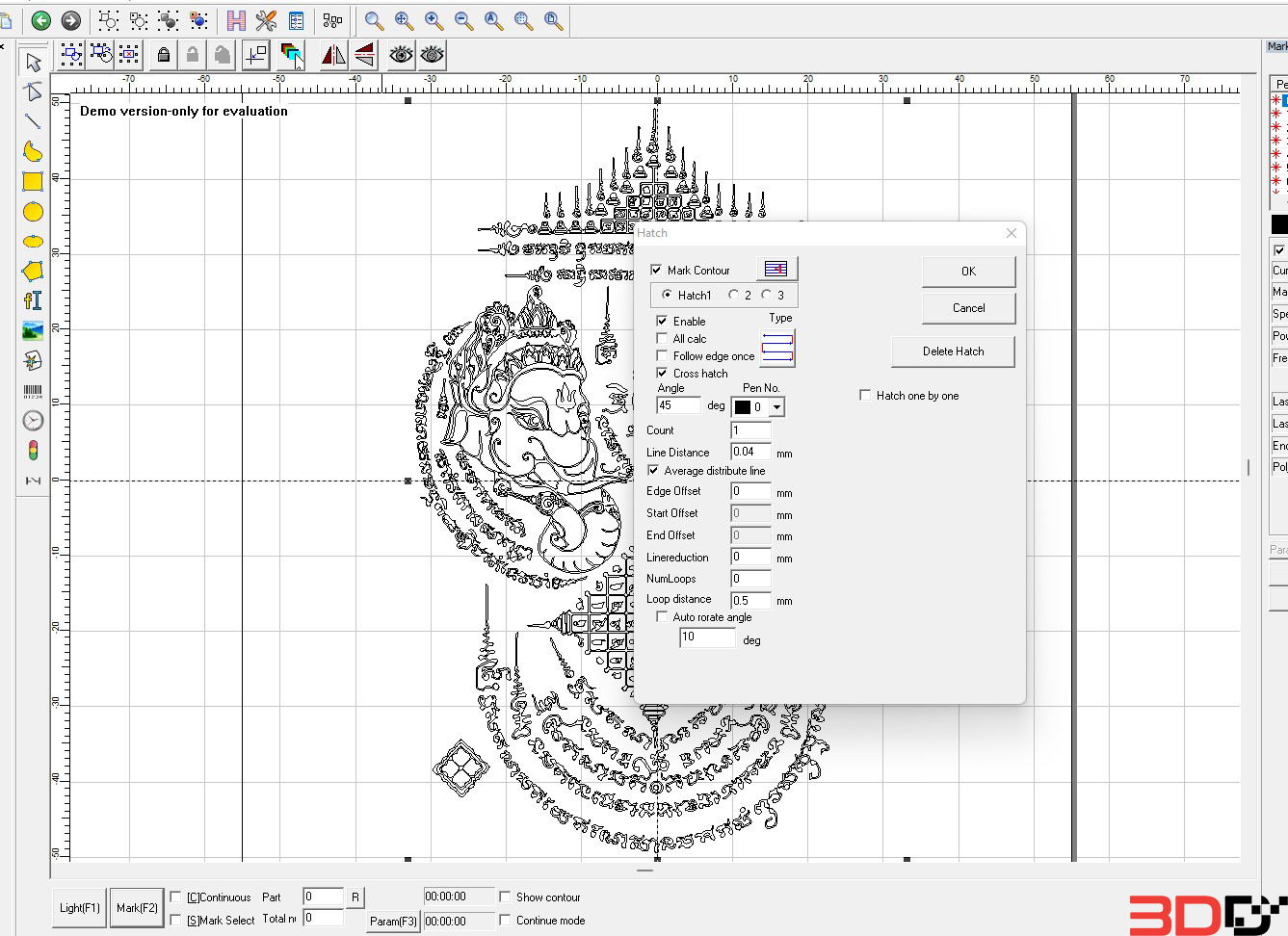Check the Hatch one by one option
The image size is (1288, 936).
click(865, 396)
